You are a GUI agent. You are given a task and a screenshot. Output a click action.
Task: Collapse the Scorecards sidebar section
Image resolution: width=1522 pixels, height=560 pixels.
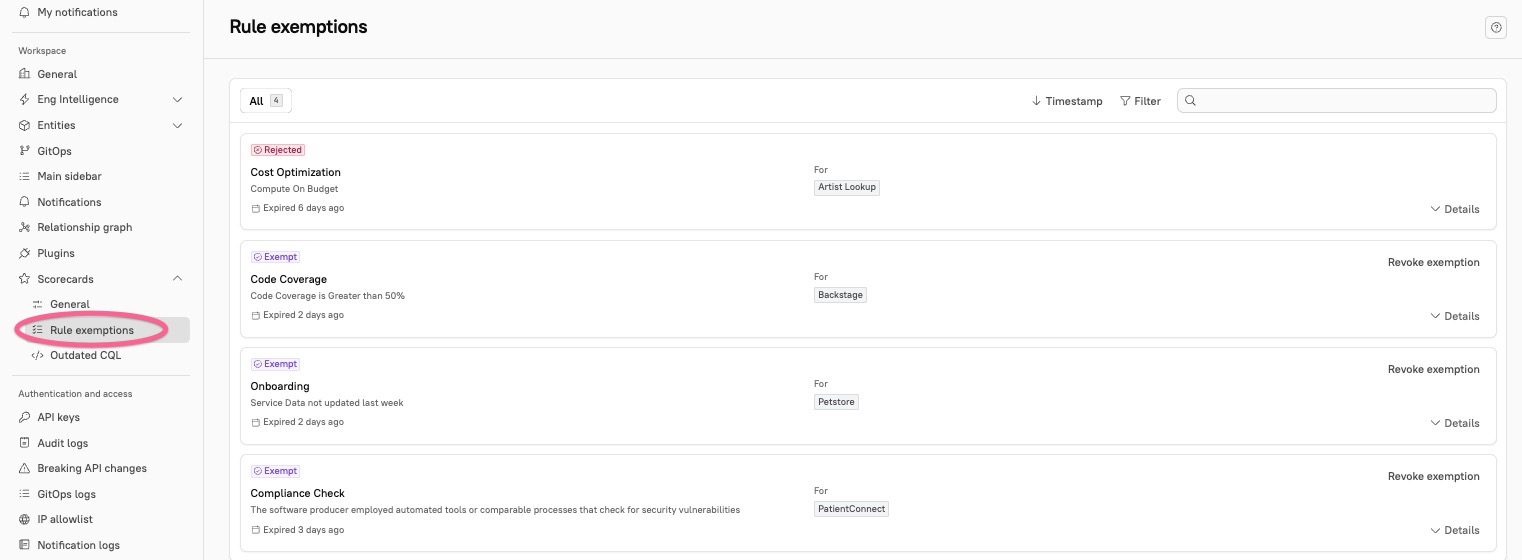178,279
